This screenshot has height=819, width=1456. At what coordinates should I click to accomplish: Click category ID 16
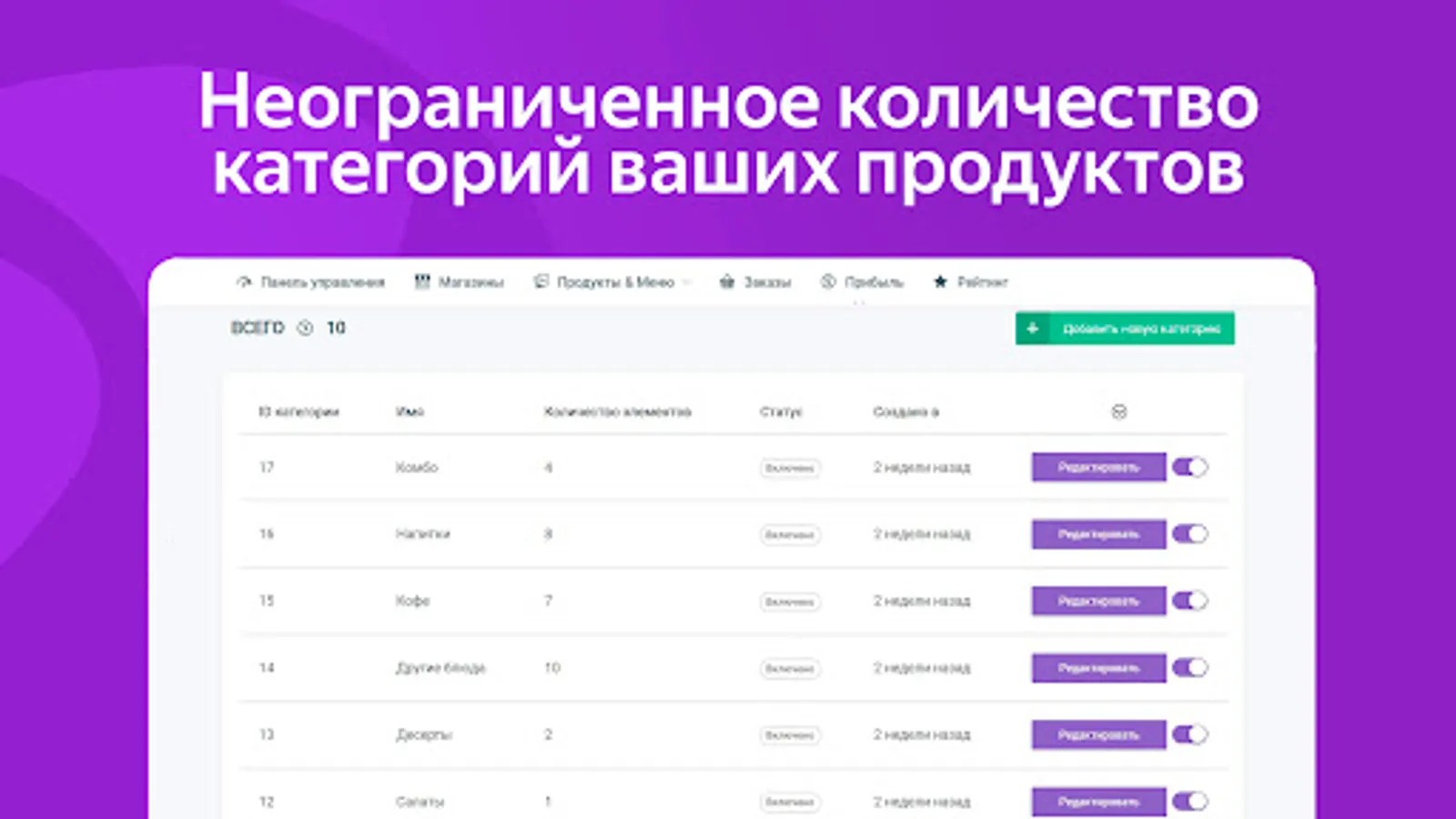click(x=267, y=534)
